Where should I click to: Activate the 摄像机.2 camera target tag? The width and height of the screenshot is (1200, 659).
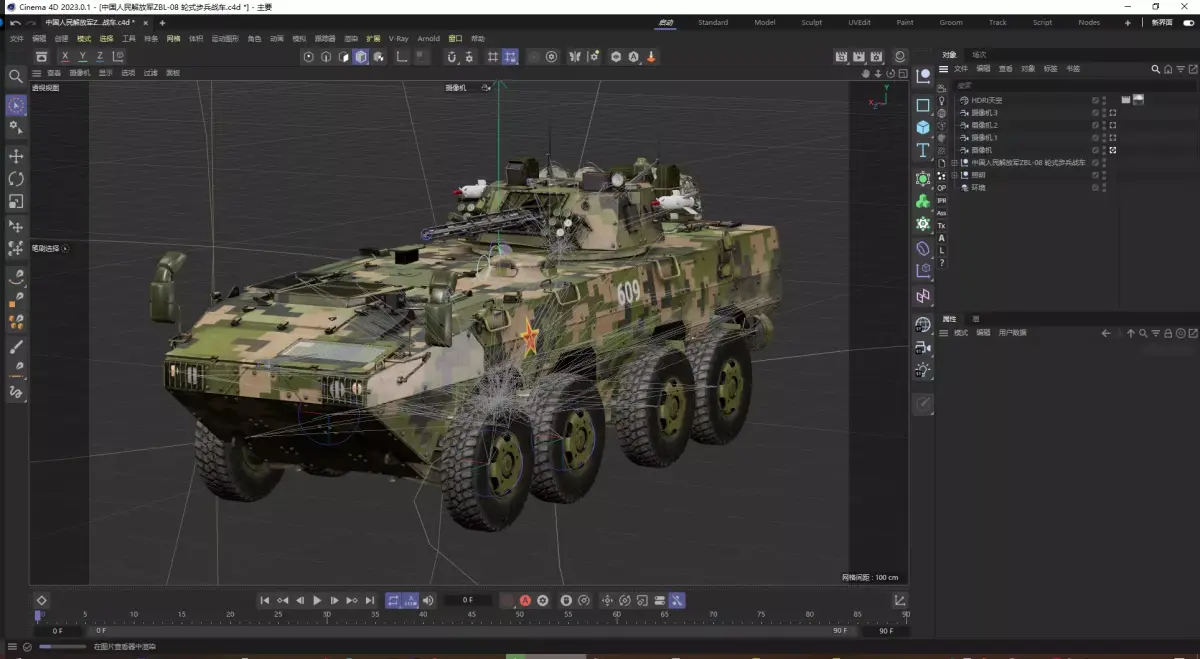1113,125
